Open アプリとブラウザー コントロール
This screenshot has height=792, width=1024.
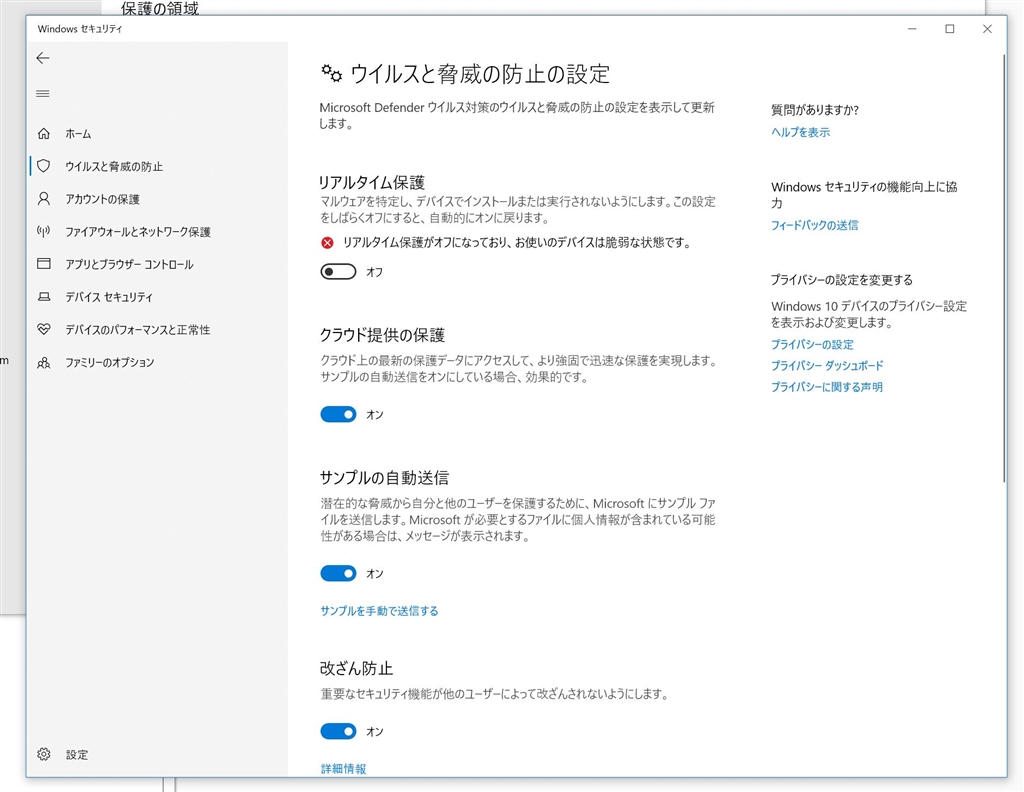click(x=157, y=264)
